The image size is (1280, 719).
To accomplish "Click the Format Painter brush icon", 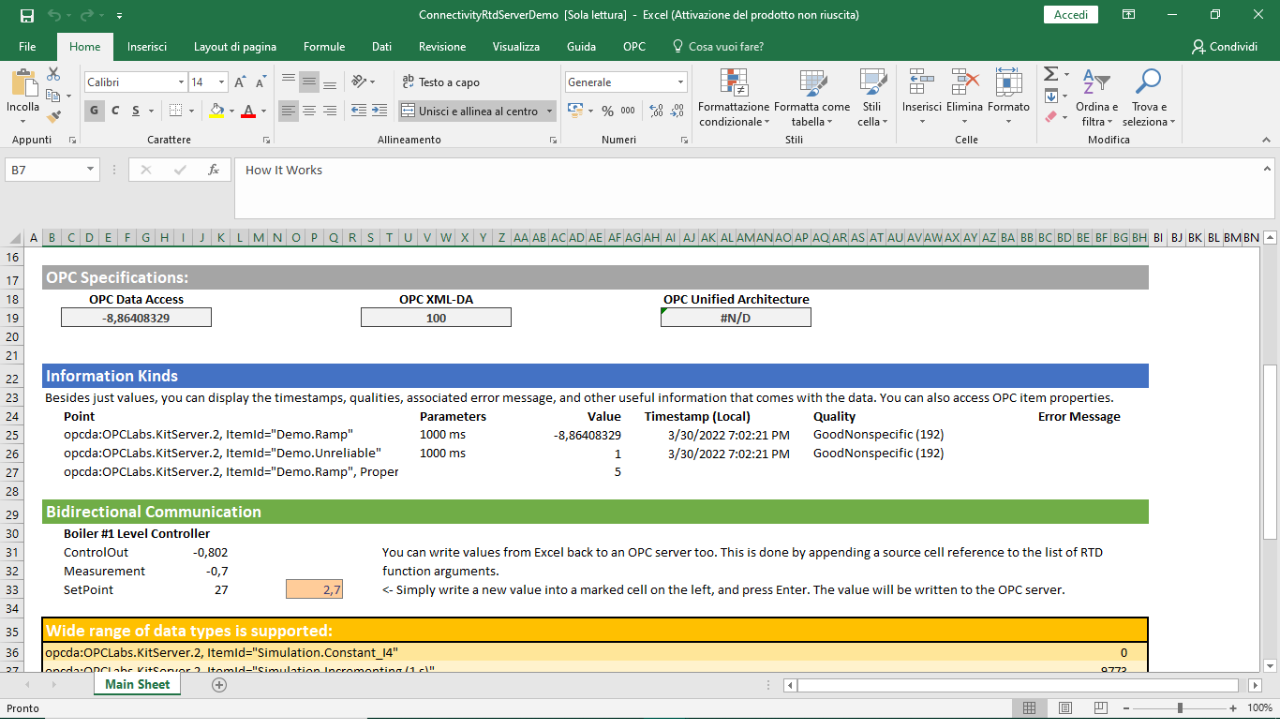I will [54, 116].
